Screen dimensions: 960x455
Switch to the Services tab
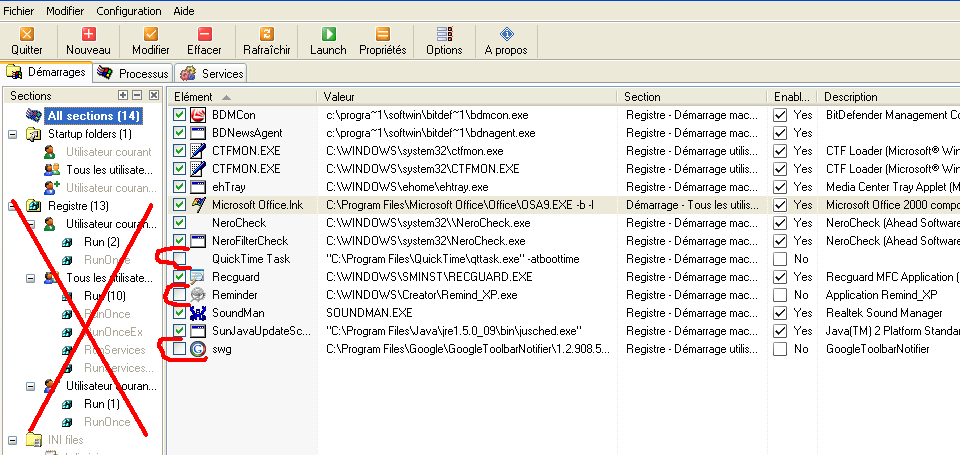pos(211,73)
